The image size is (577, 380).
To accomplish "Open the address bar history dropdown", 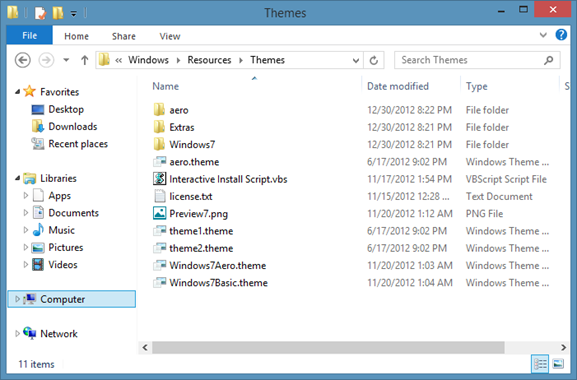I will pyautogui.click(x=355, y=60).
